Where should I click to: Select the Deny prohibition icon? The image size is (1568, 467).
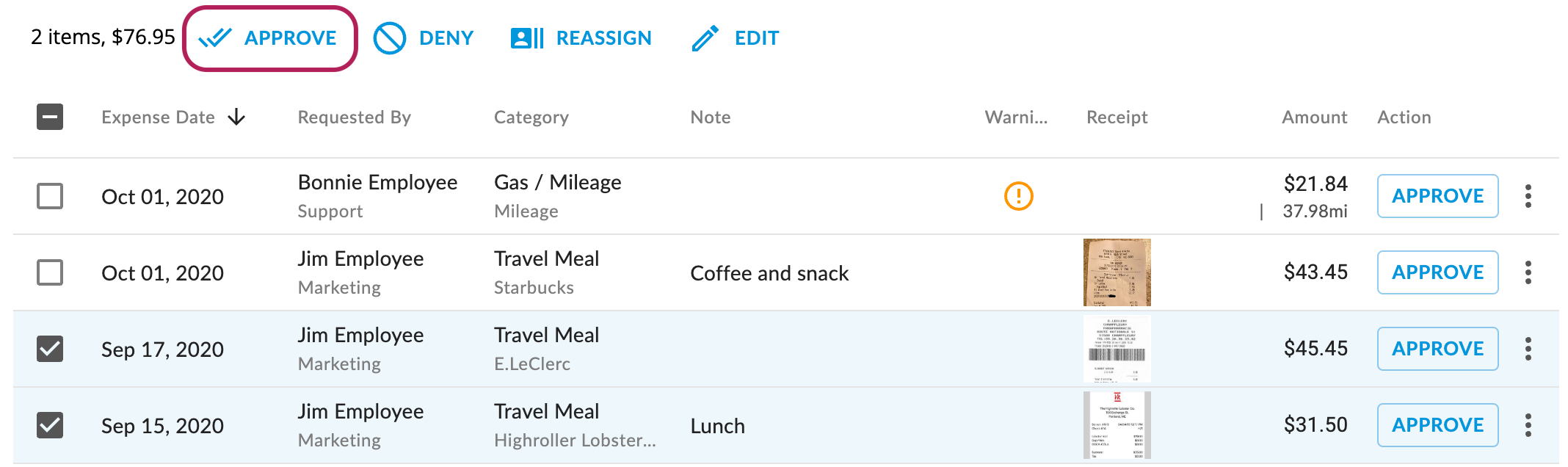390,37
